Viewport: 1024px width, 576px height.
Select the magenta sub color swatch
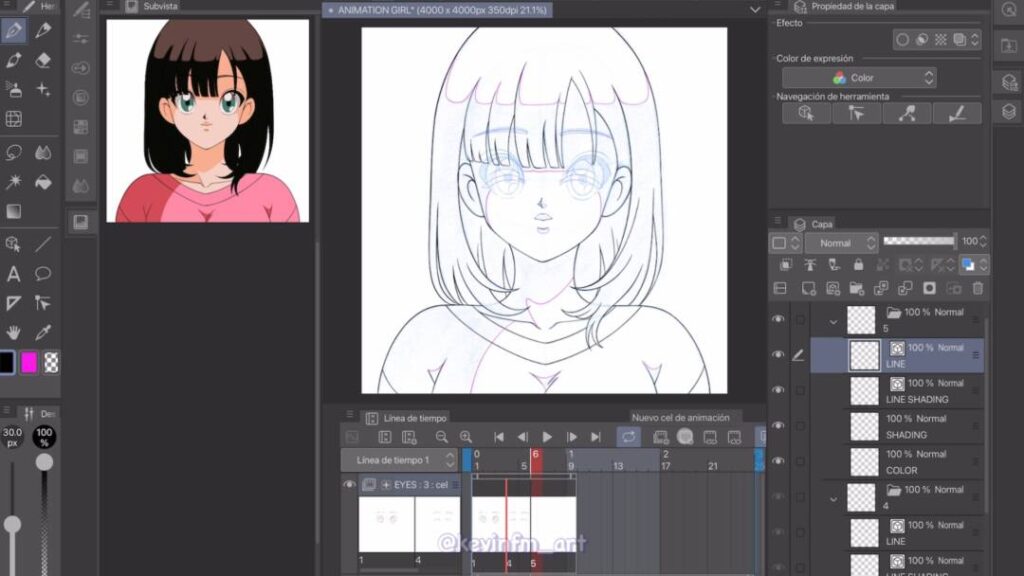29,362
